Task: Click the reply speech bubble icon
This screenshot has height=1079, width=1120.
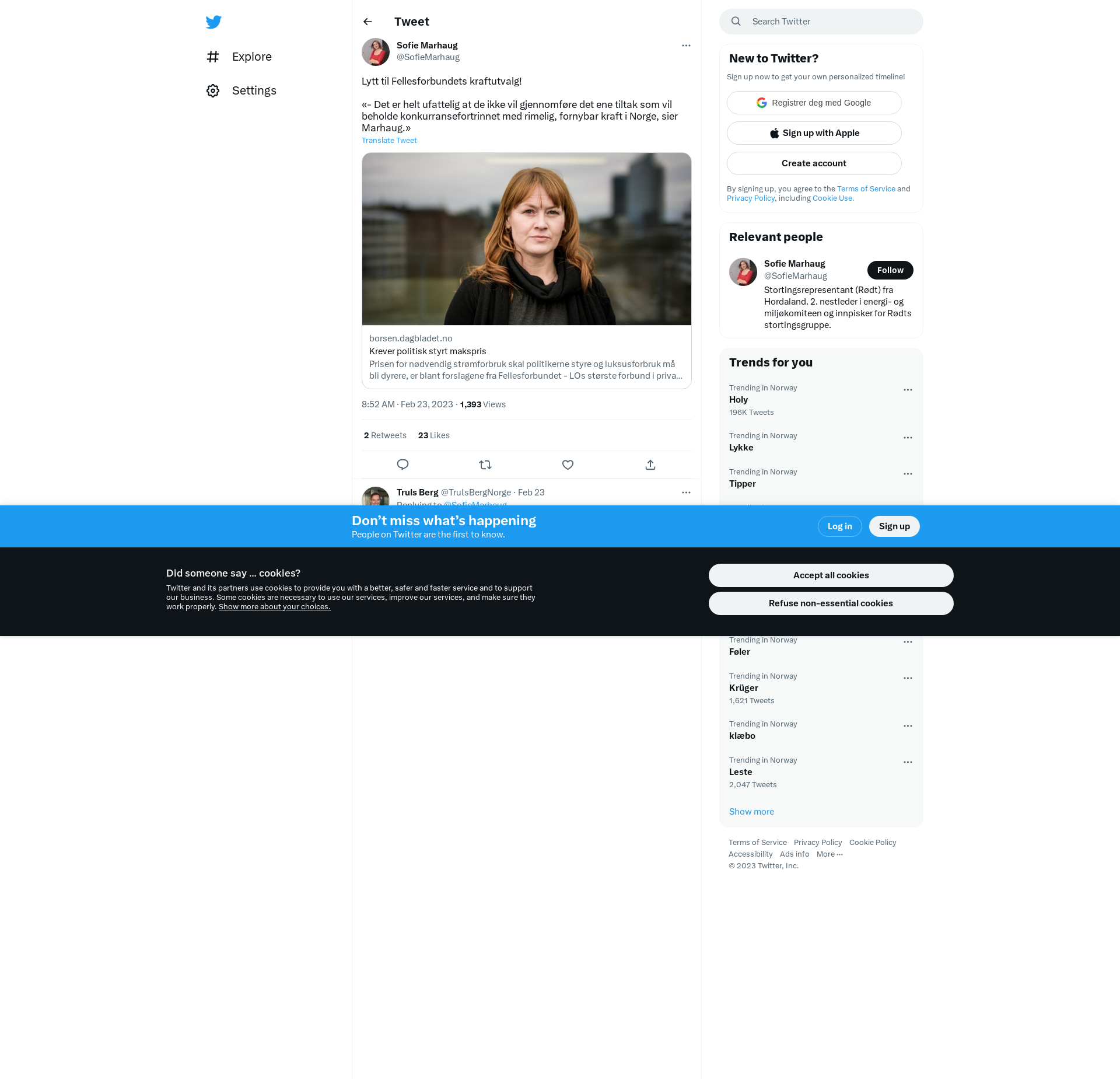Action: [402, 465]
